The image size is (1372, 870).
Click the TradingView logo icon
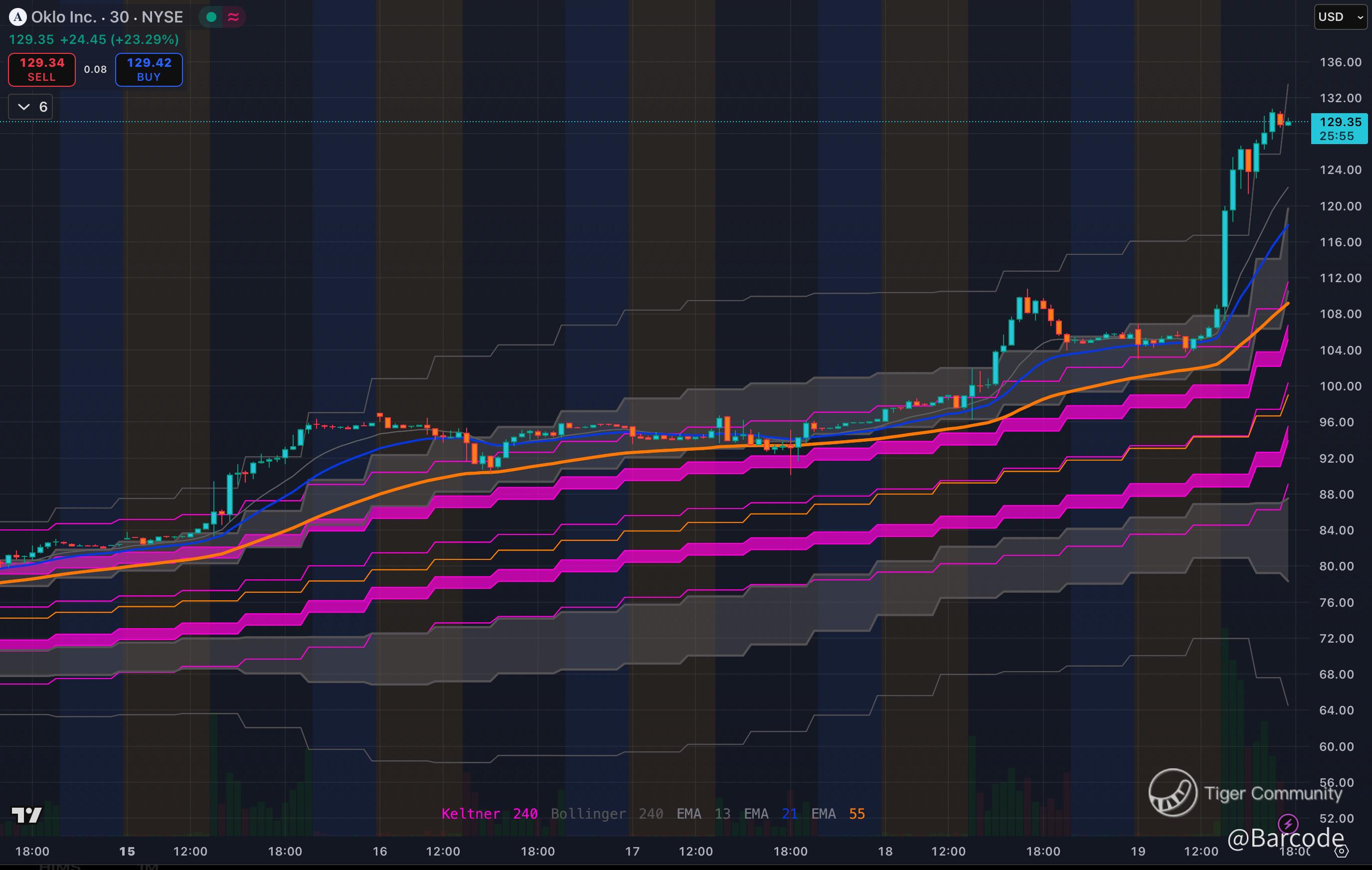coord(26,815)
